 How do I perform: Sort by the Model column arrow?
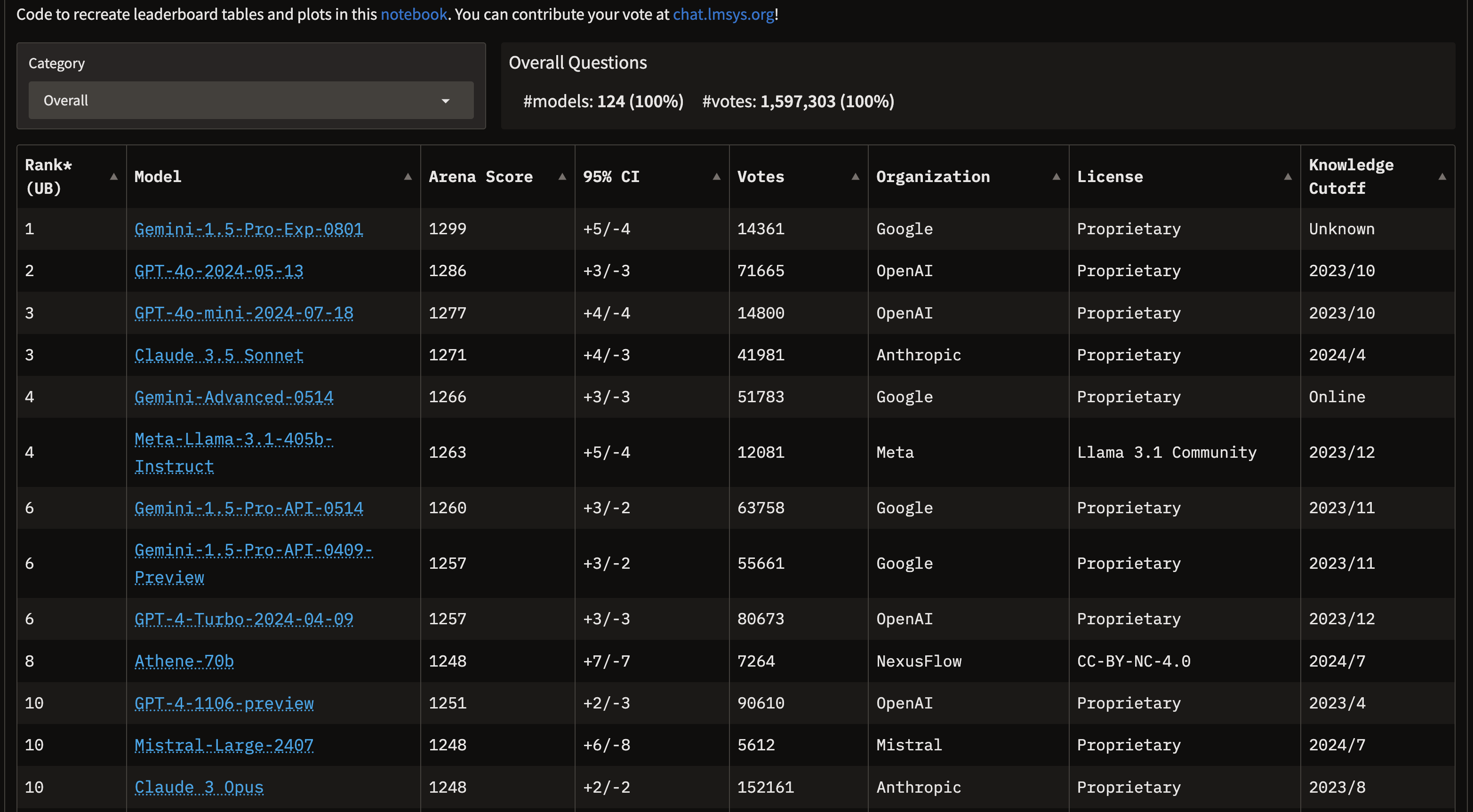coord(408,176)
